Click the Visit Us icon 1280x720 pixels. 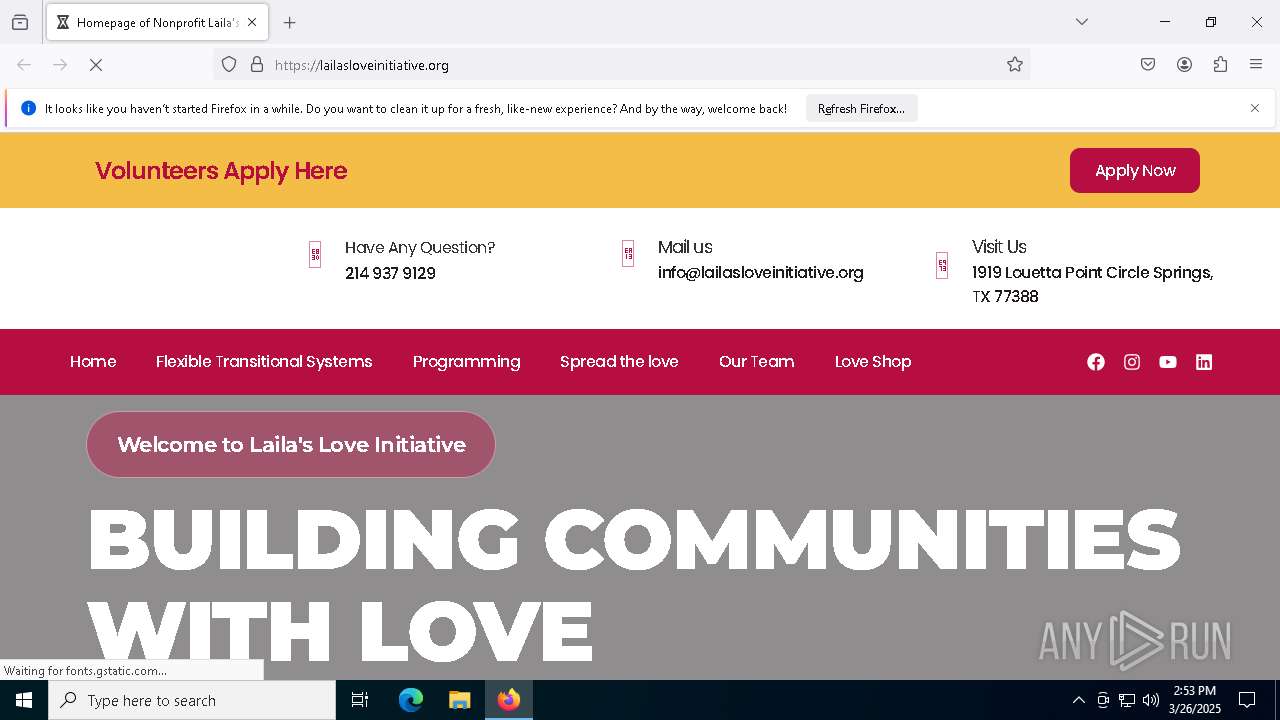[942, 265]
